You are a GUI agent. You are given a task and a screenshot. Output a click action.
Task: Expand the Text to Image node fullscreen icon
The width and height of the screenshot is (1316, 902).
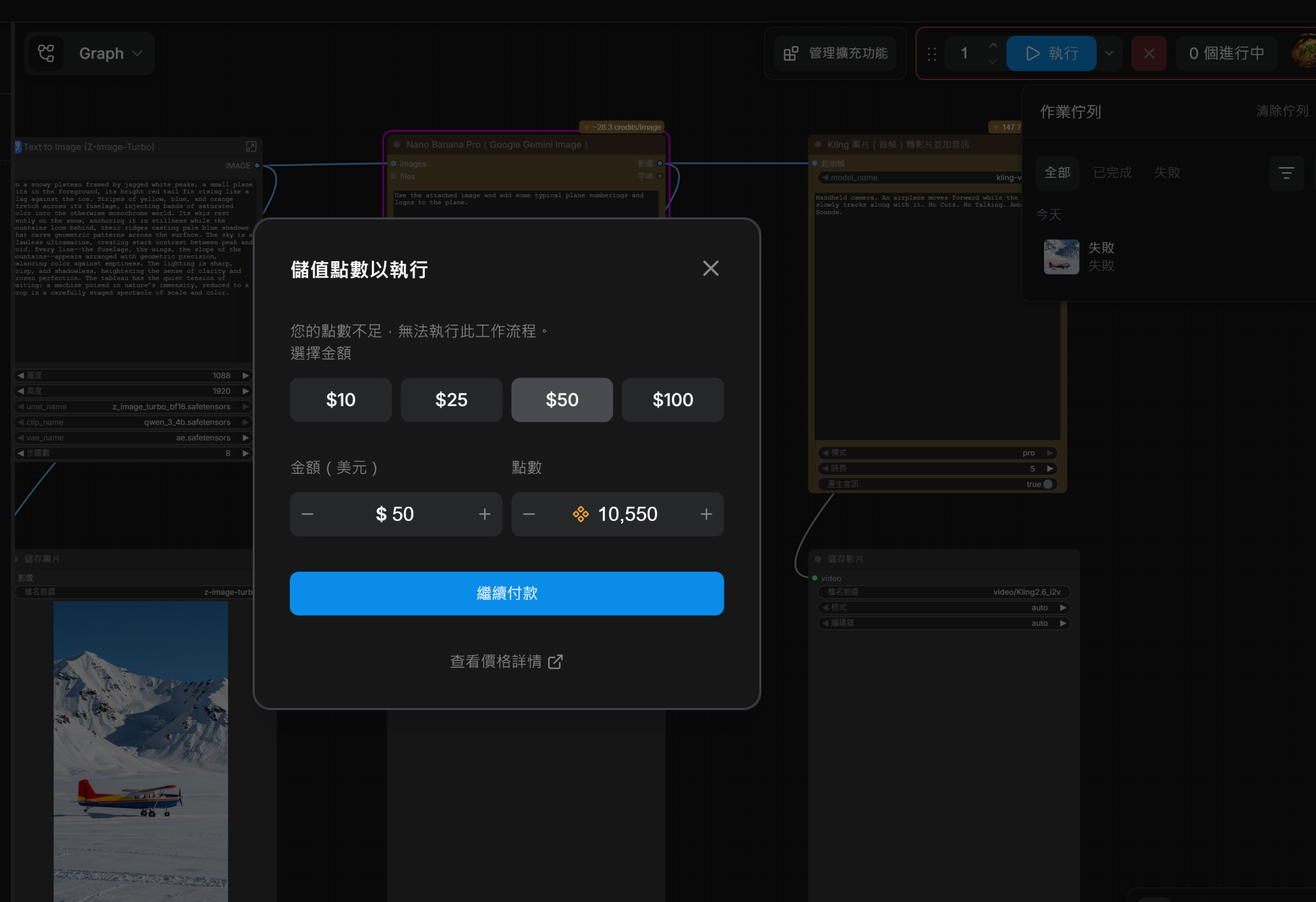coord(251,146)
